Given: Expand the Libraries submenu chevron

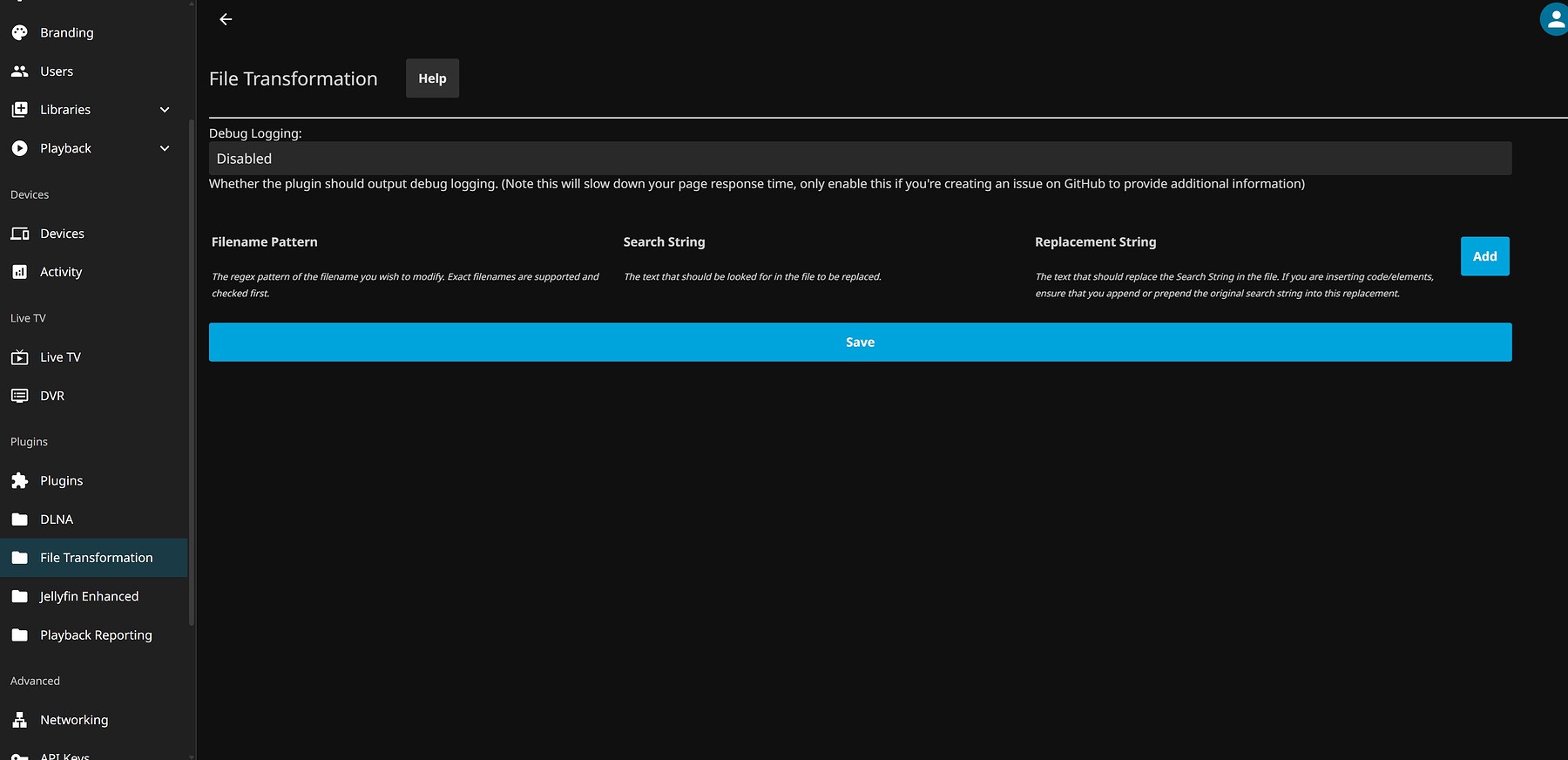Looking at the screenshot, I should pyautogui.click(x=165, y=110).
